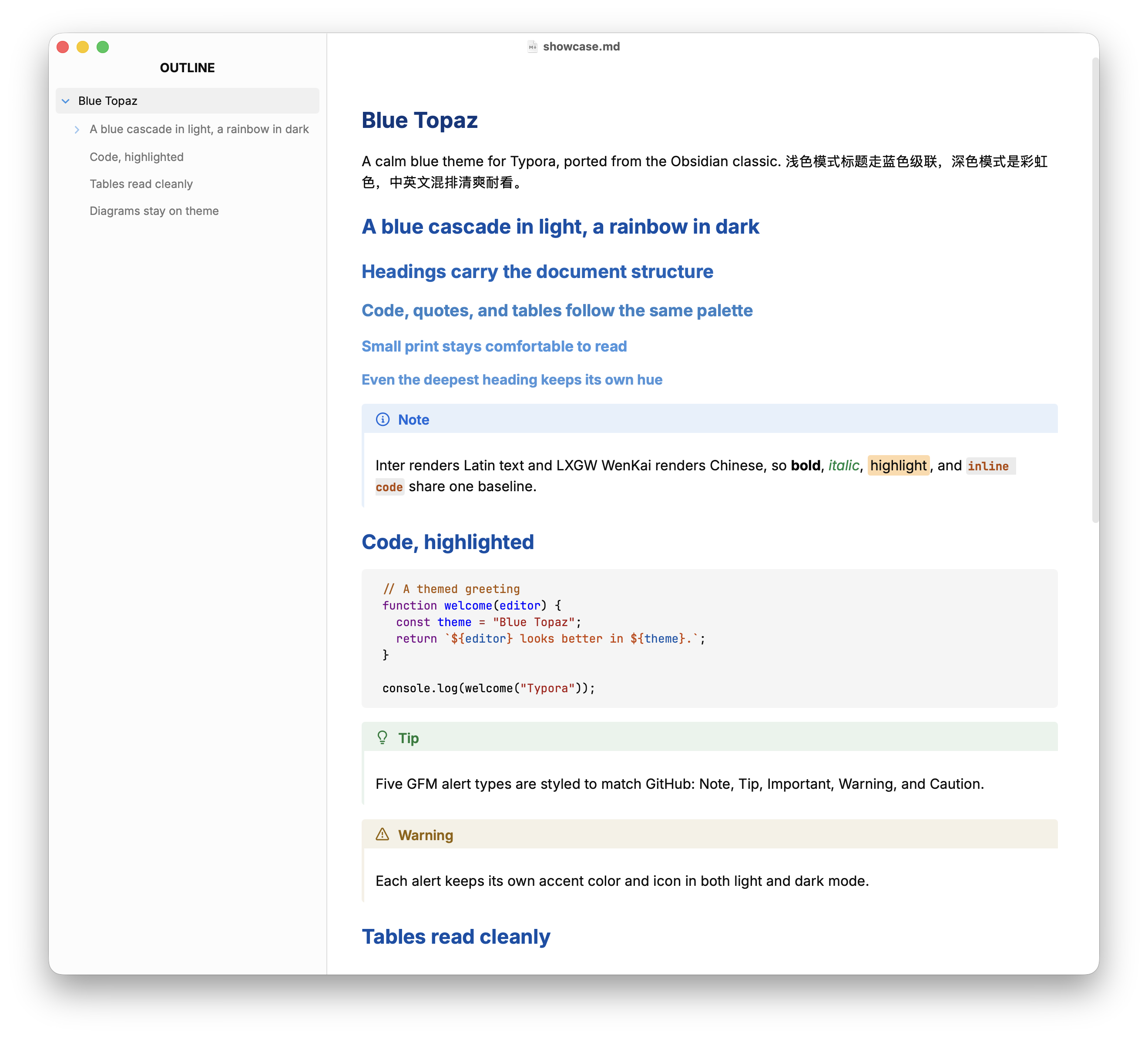Click the highlighted word 'highlight'

[x=898, y=465]
